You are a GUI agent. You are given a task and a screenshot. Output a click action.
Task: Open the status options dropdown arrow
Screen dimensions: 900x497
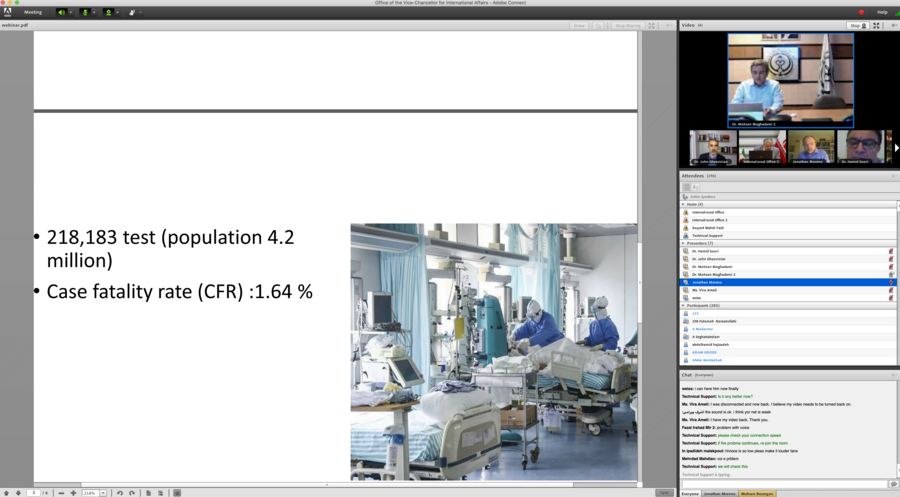pos(141,12)
